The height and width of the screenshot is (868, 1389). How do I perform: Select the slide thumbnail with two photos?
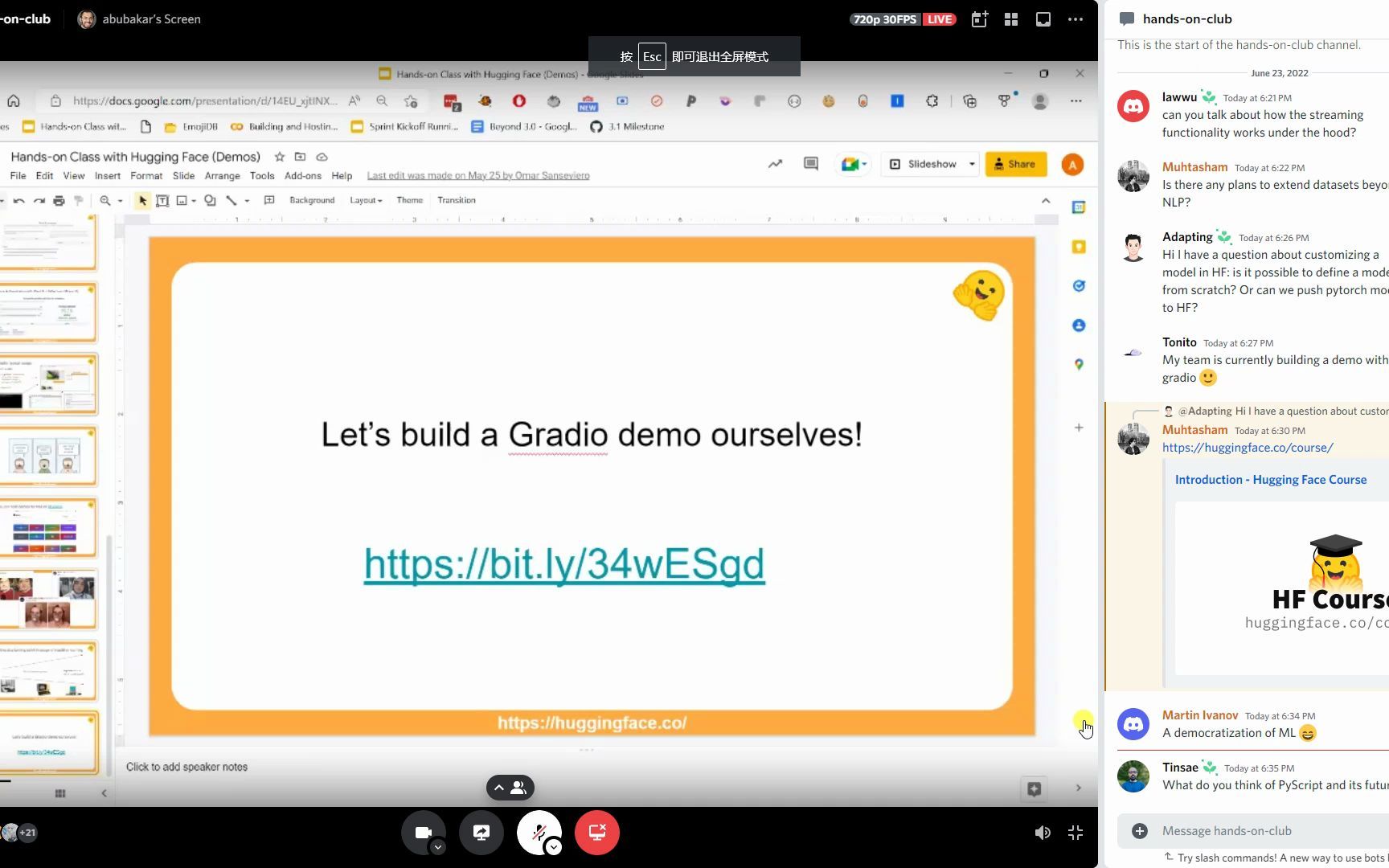49,600
